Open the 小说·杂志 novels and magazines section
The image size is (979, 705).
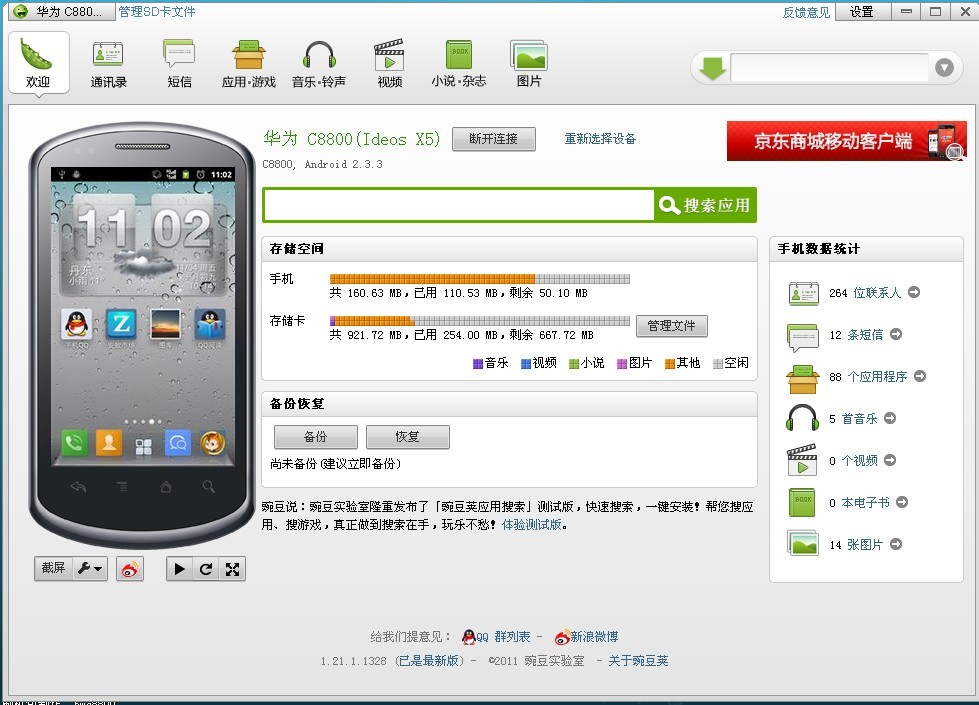[x=458, y=62]
